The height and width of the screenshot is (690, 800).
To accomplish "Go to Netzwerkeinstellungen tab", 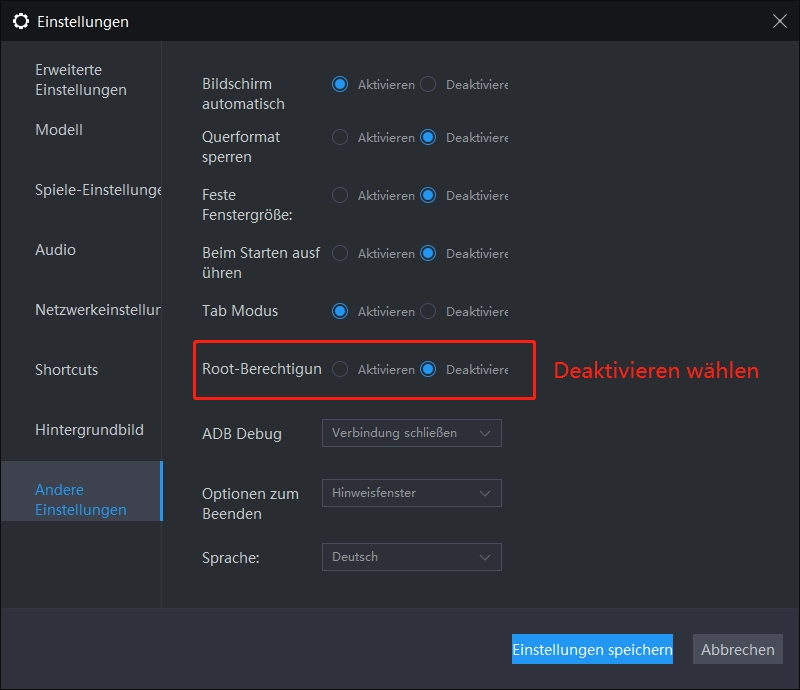I will (x=98, y=310).
